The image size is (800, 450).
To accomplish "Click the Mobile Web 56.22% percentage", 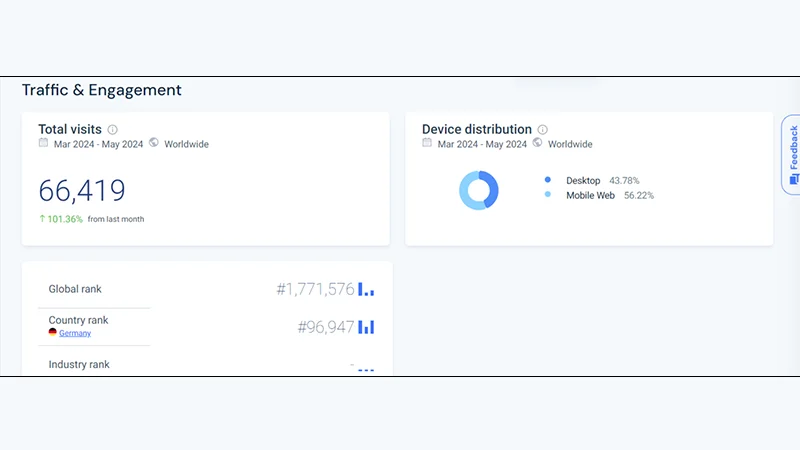I will [x=639, y=195].
